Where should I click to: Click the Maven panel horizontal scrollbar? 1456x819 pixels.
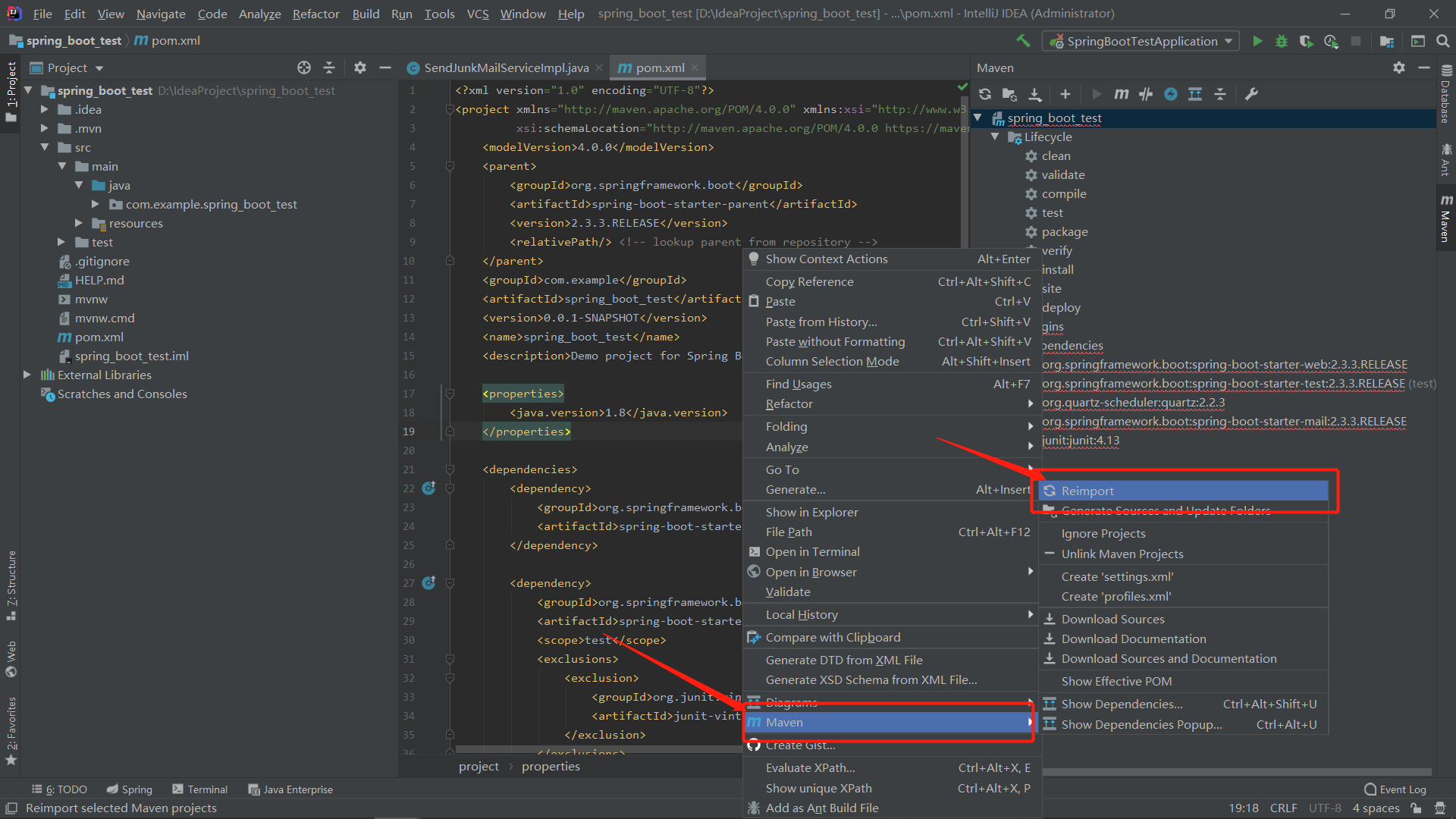pos(1236,772)
